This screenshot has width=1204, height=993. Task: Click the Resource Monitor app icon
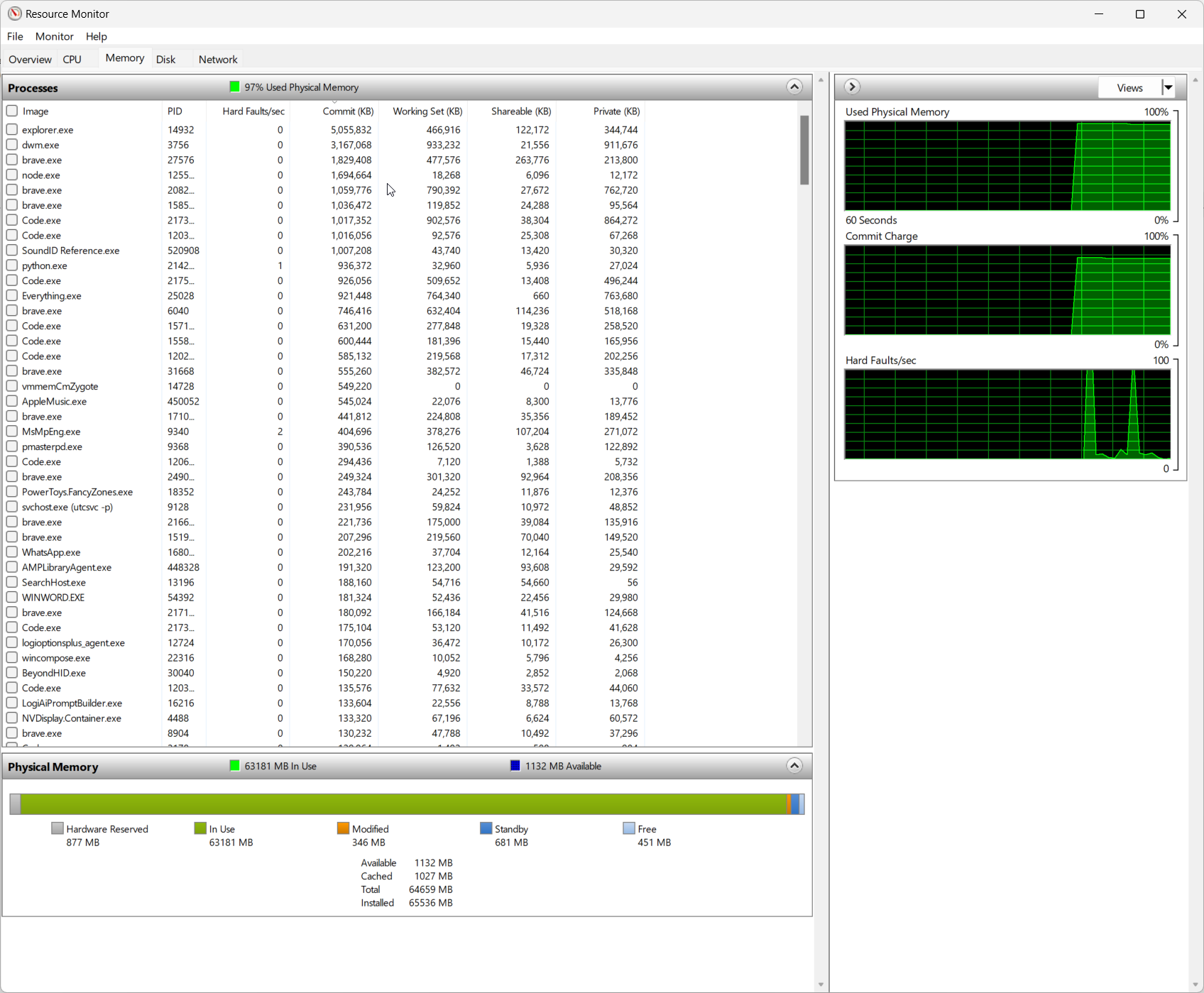coord(14,13)
